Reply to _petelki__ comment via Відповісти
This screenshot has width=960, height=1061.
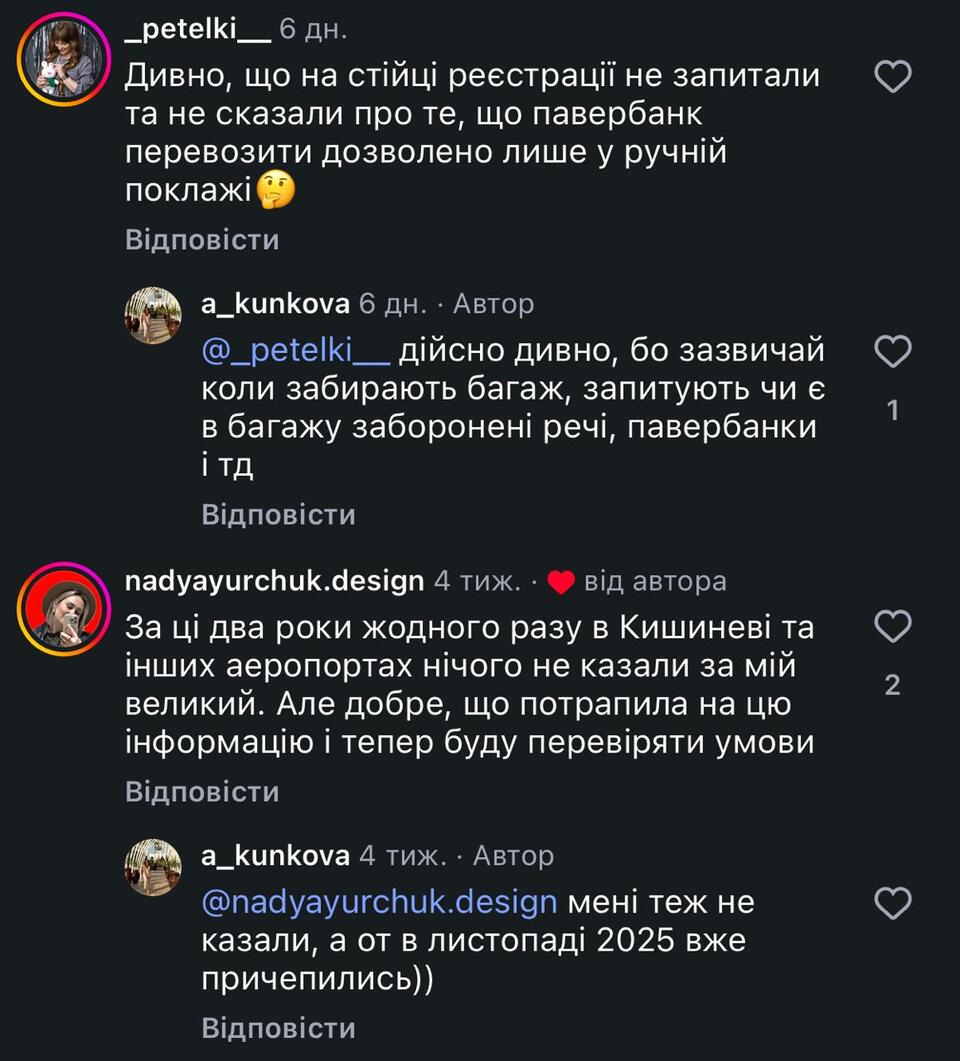[x=202, y=240]
